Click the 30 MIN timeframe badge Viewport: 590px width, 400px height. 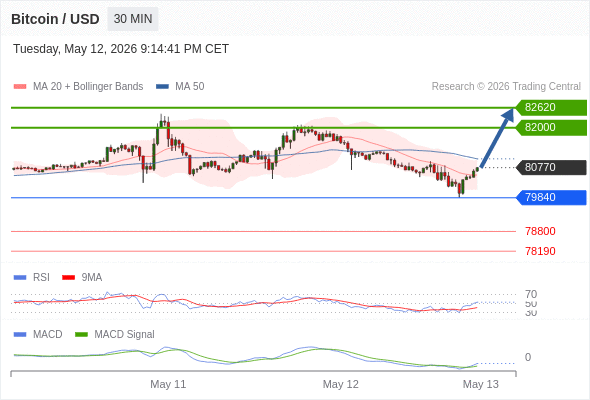[133, 19]
